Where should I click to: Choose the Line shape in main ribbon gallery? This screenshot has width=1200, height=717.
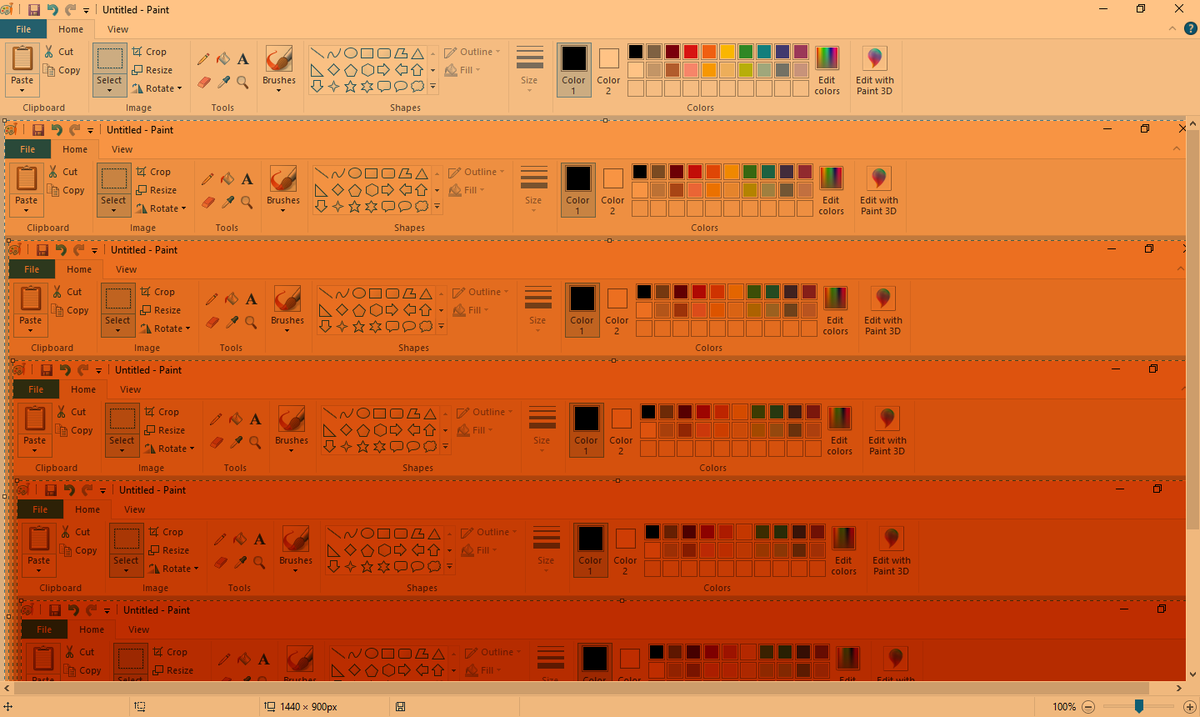[316, 52]
